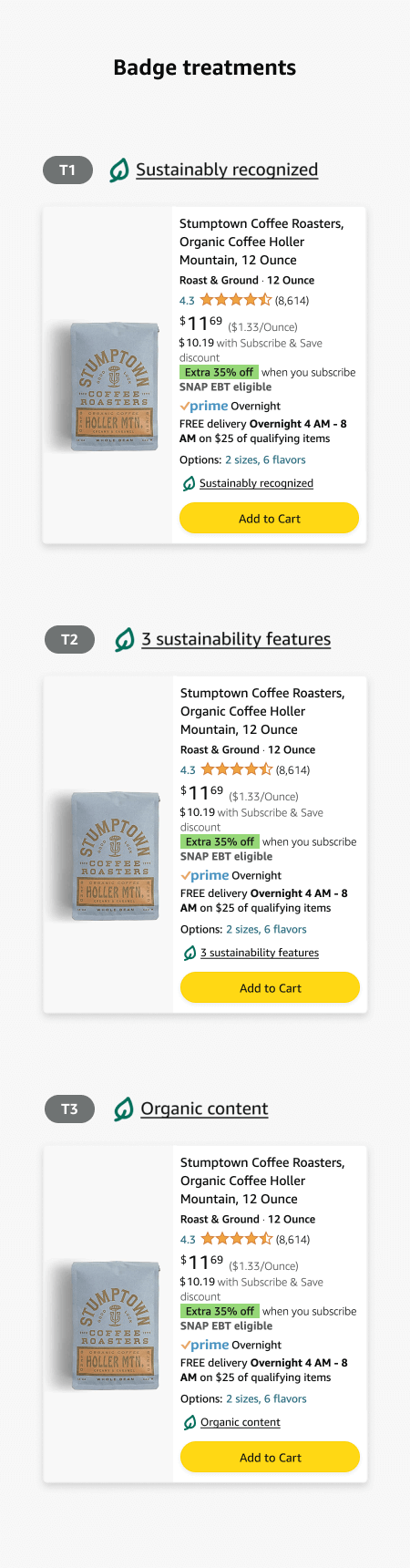Viewport: 410px width, 1568px height.
Task: Open the 4.3 rating number in the T3 card
Action: click(x=188, y=1240)
